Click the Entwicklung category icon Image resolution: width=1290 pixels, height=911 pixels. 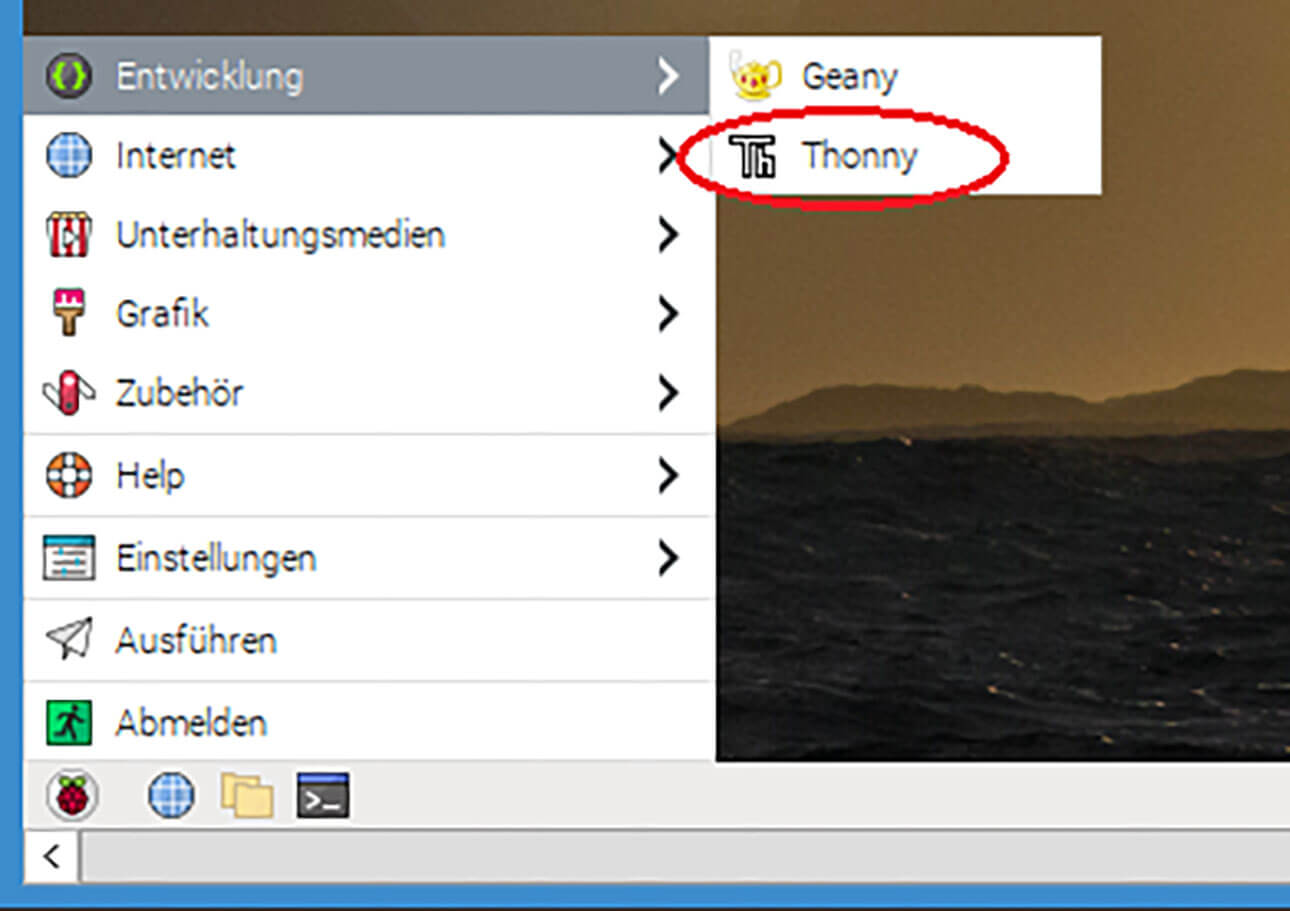68,75
